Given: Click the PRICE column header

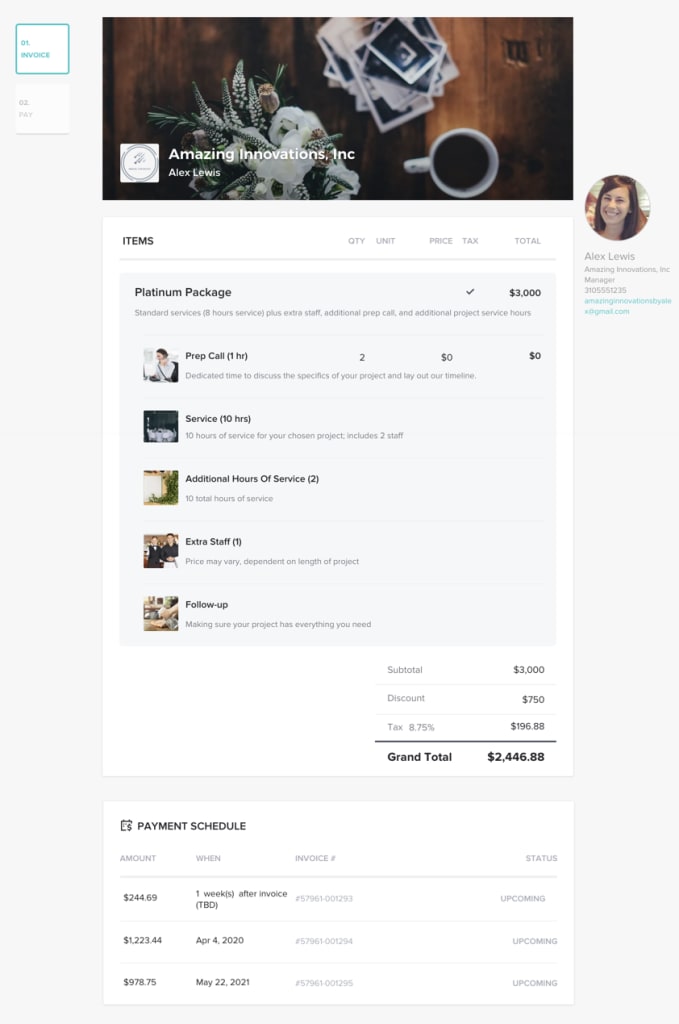Looking at the screenshot, I should pyautogui.click(x=441, y=241).
